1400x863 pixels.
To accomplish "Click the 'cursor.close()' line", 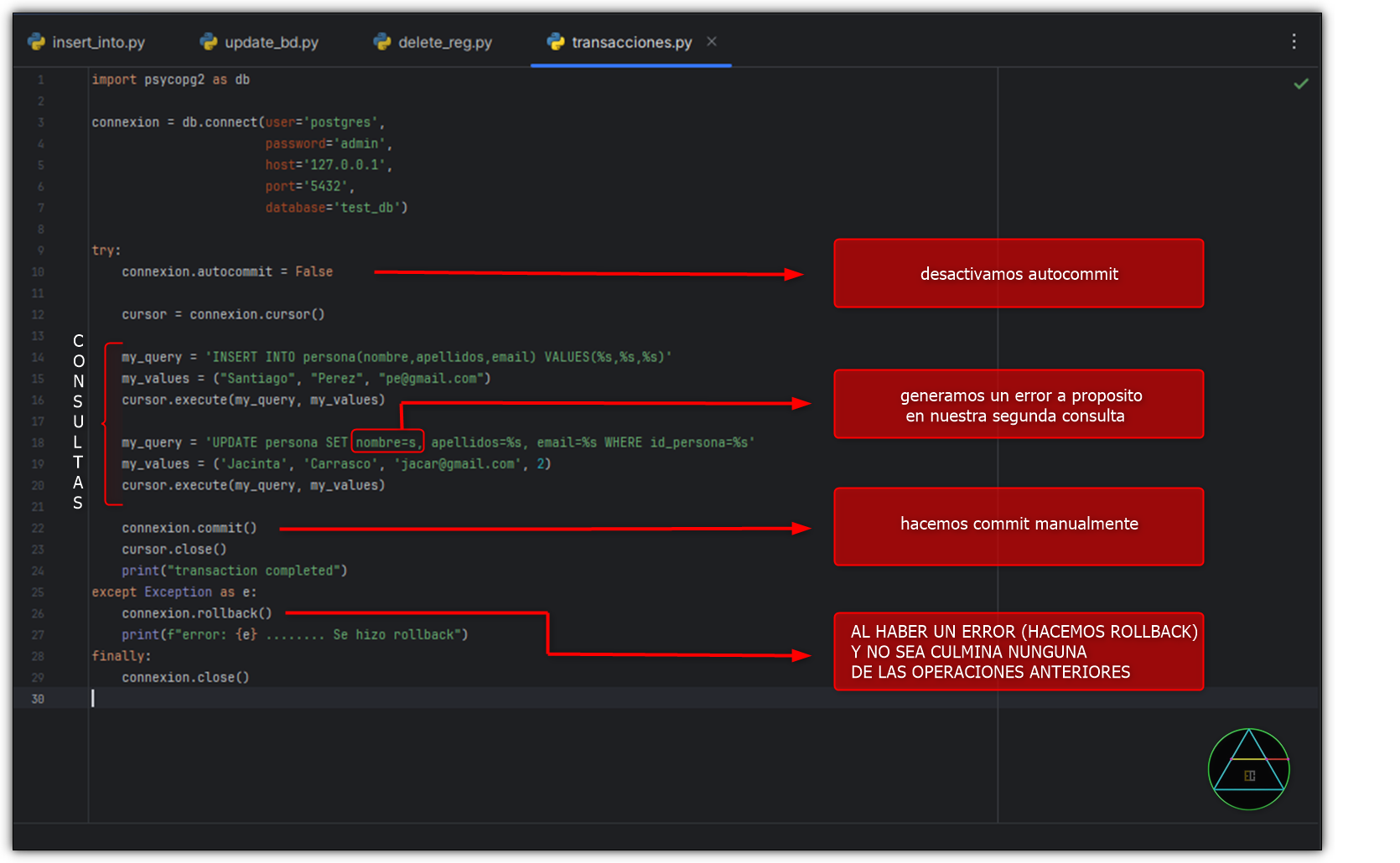I will pos(174,549).
